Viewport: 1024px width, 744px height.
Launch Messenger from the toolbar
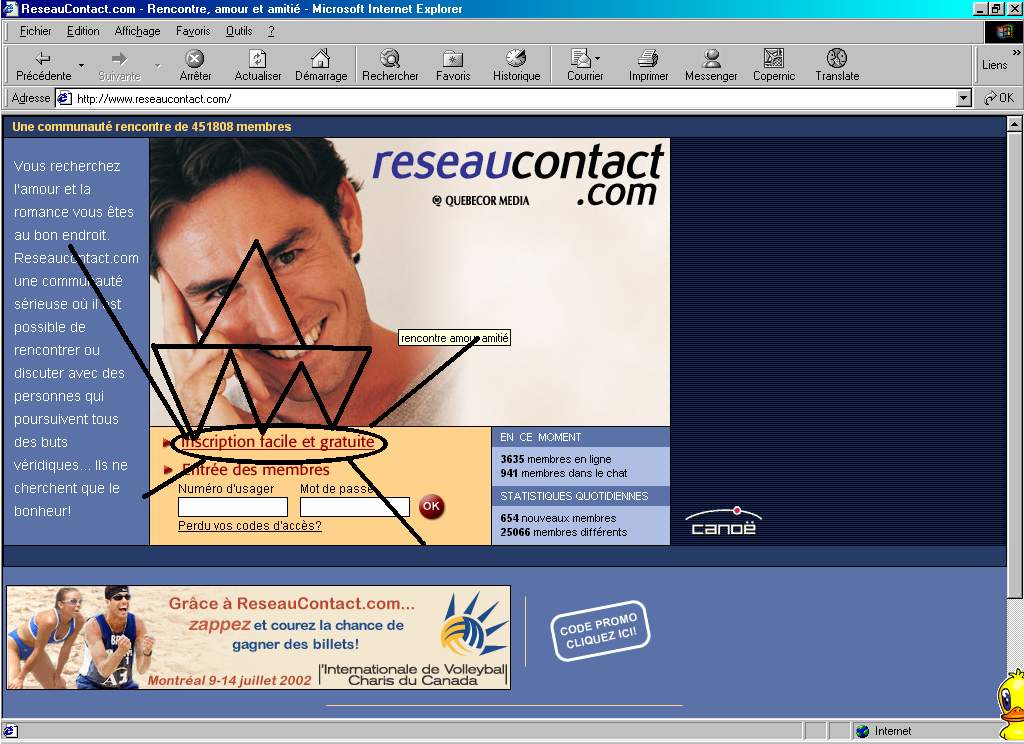711,65
